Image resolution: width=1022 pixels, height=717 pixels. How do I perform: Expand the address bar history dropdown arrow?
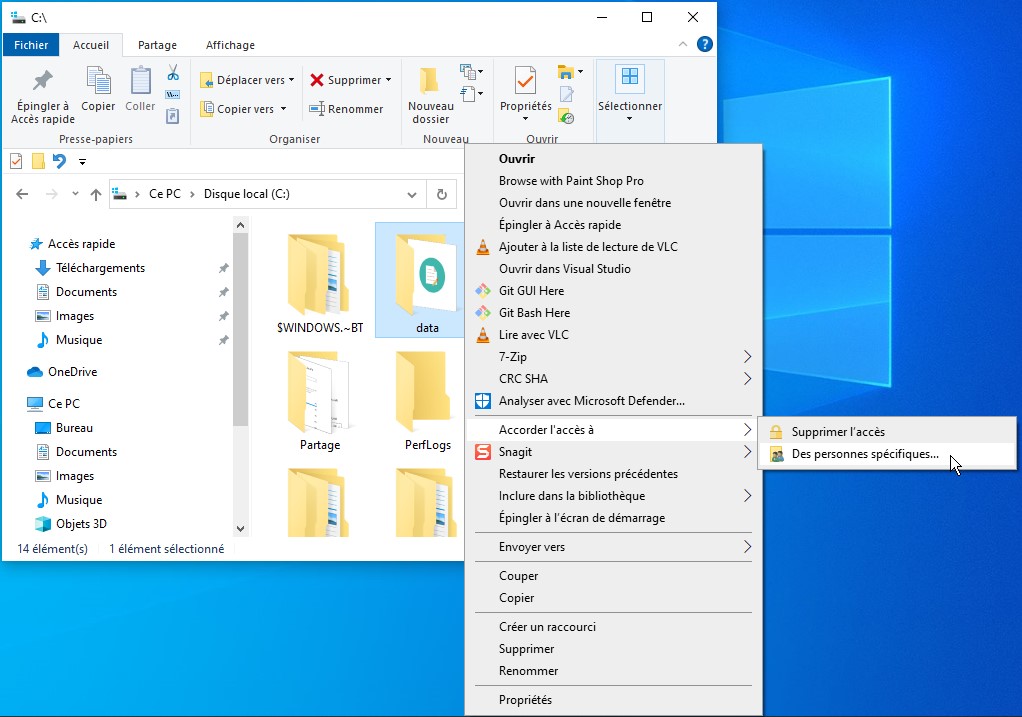point(412,195)
